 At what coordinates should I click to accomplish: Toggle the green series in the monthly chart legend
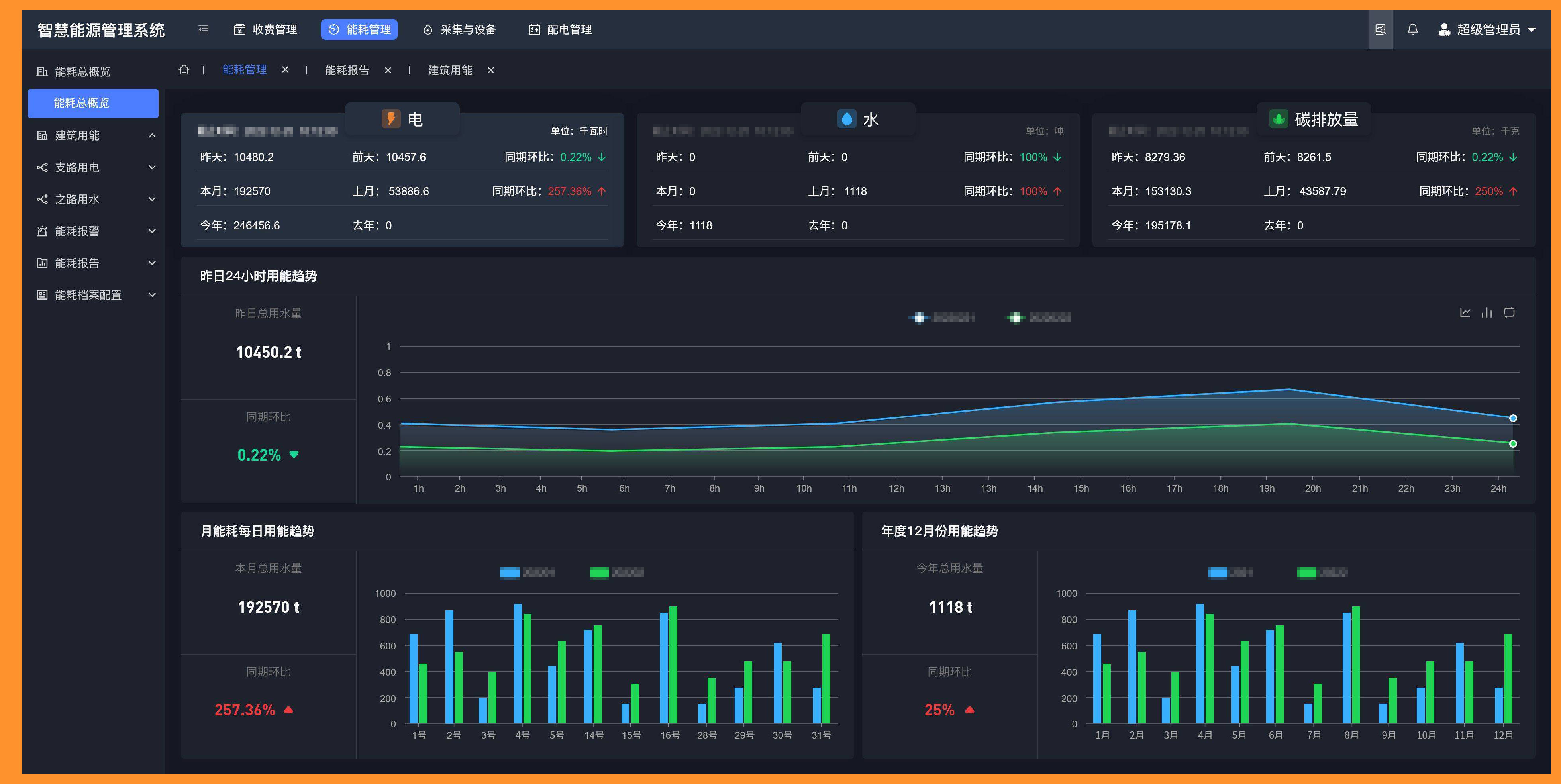tap(599, 572)
